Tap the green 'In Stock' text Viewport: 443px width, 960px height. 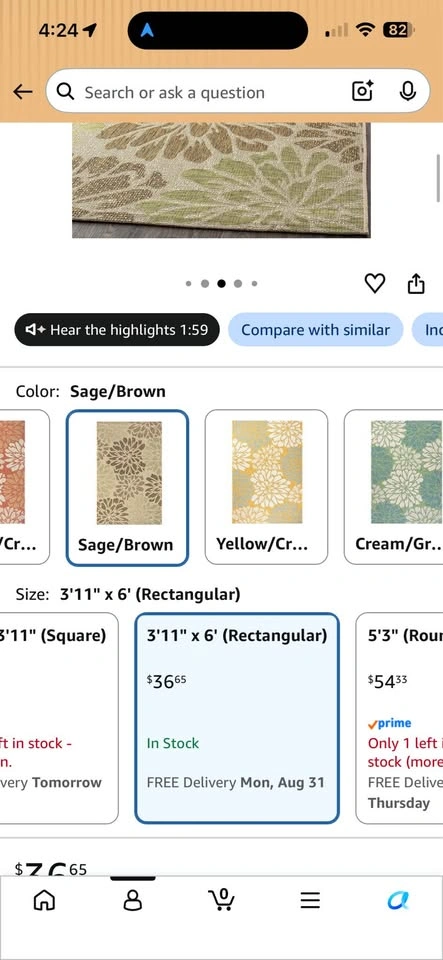(173, 743)
